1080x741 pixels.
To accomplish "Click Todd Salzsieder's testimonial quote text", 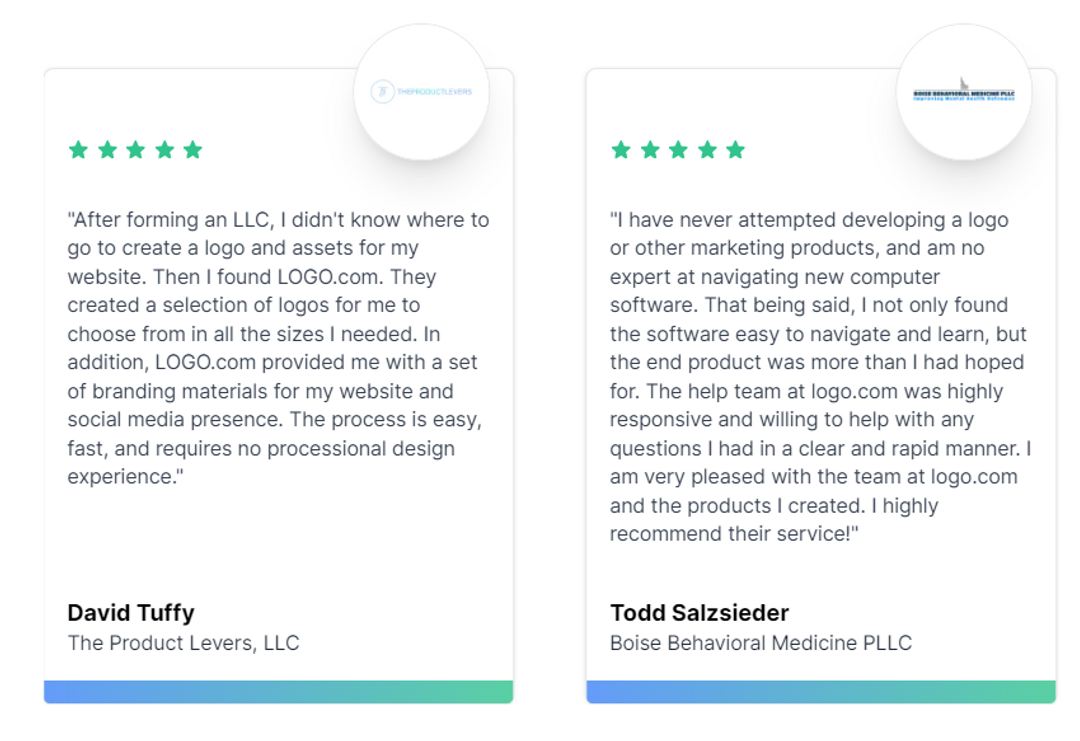I will click(820, 377).
